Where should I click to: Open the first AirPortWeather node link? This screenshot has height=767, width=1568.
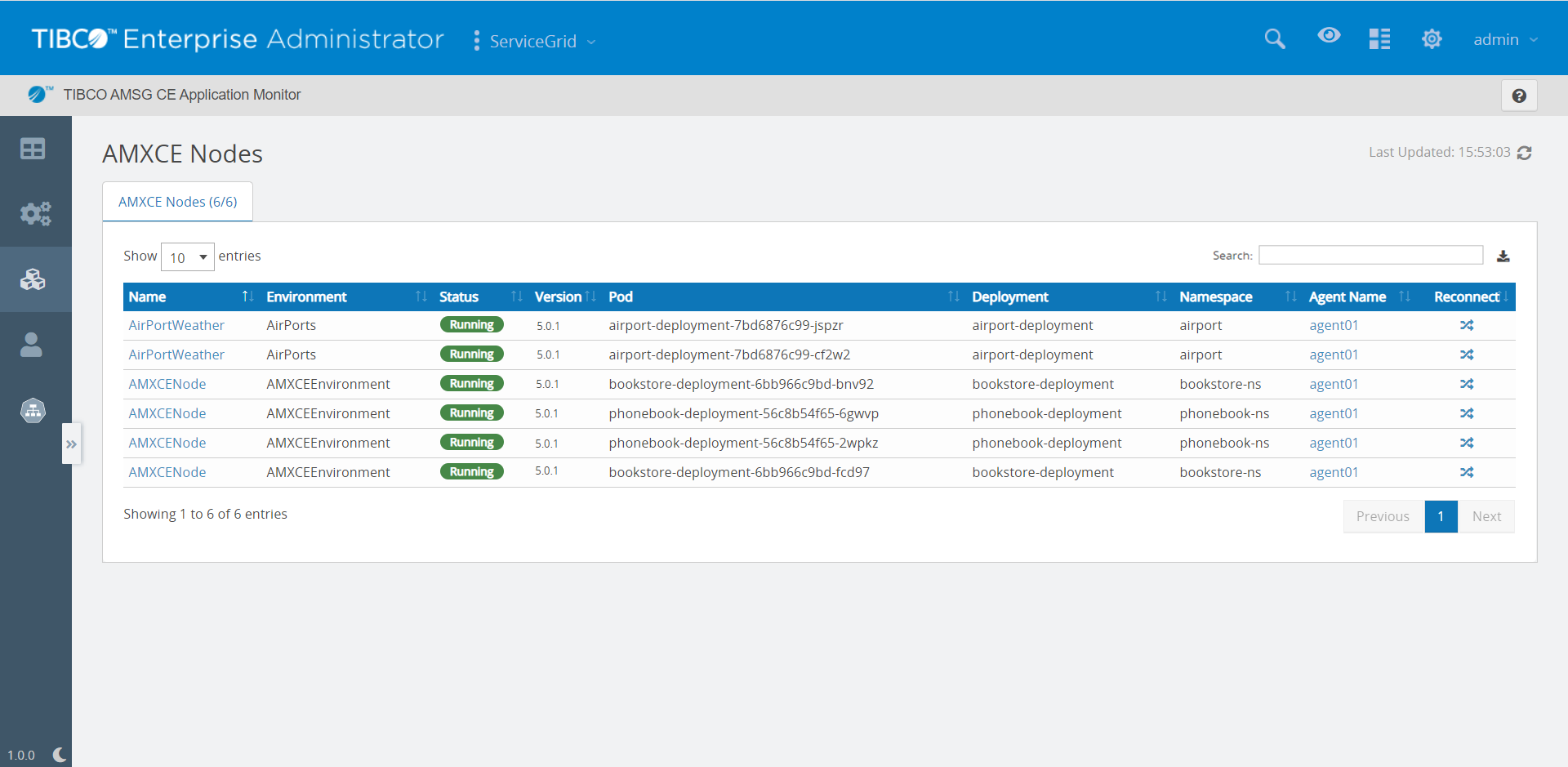point(176,325)
